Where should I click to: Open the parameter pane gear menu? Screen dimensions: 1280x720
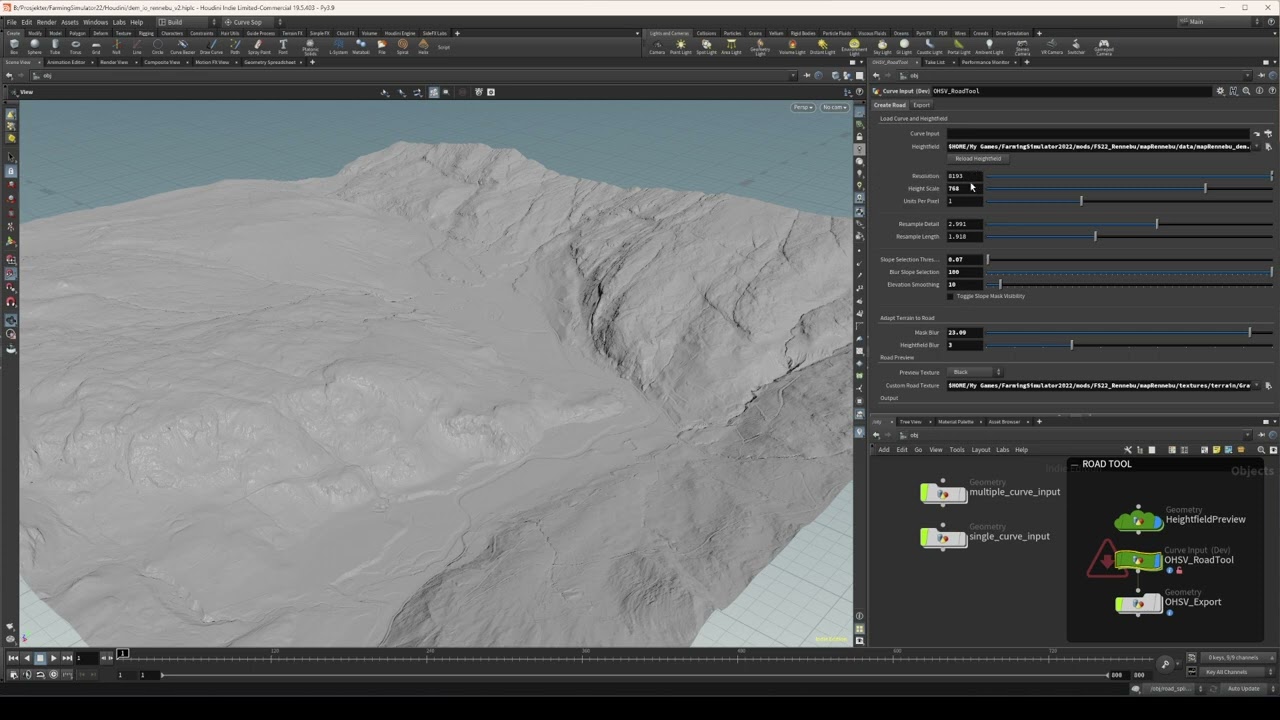[x=1219, y=91]
